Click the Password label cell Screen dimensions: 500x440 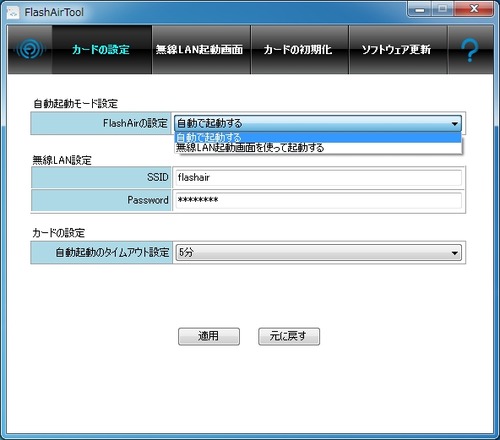pyautogui.click(x=101, y=200)
